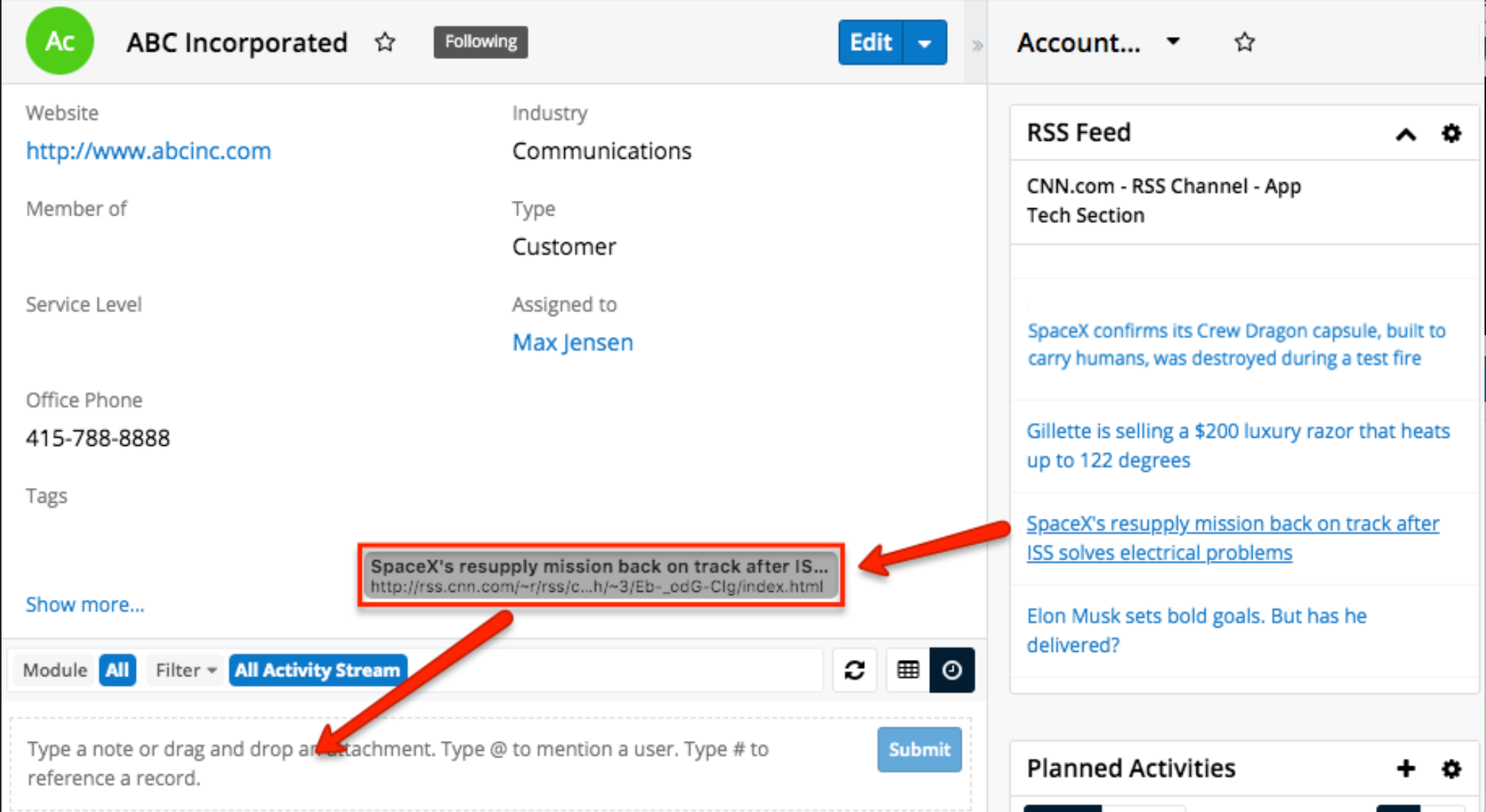Open the RSS Feed settings gear
1486x812 pixels.
click(1451, 133)
